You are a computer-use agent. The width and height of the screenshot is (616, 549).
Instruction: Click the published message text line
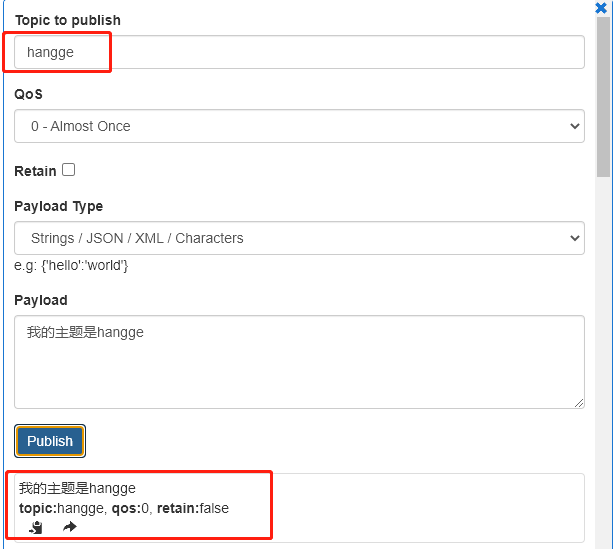(77, 488)
